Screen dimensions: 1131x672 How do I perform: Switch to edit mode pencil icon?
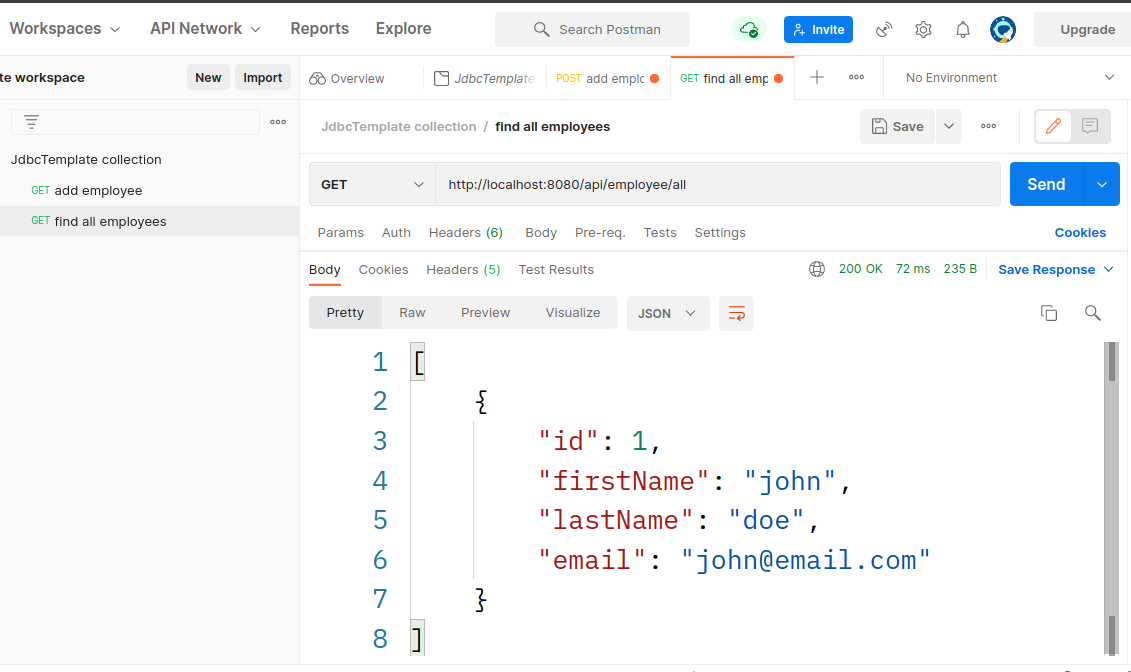[1053, 126]
